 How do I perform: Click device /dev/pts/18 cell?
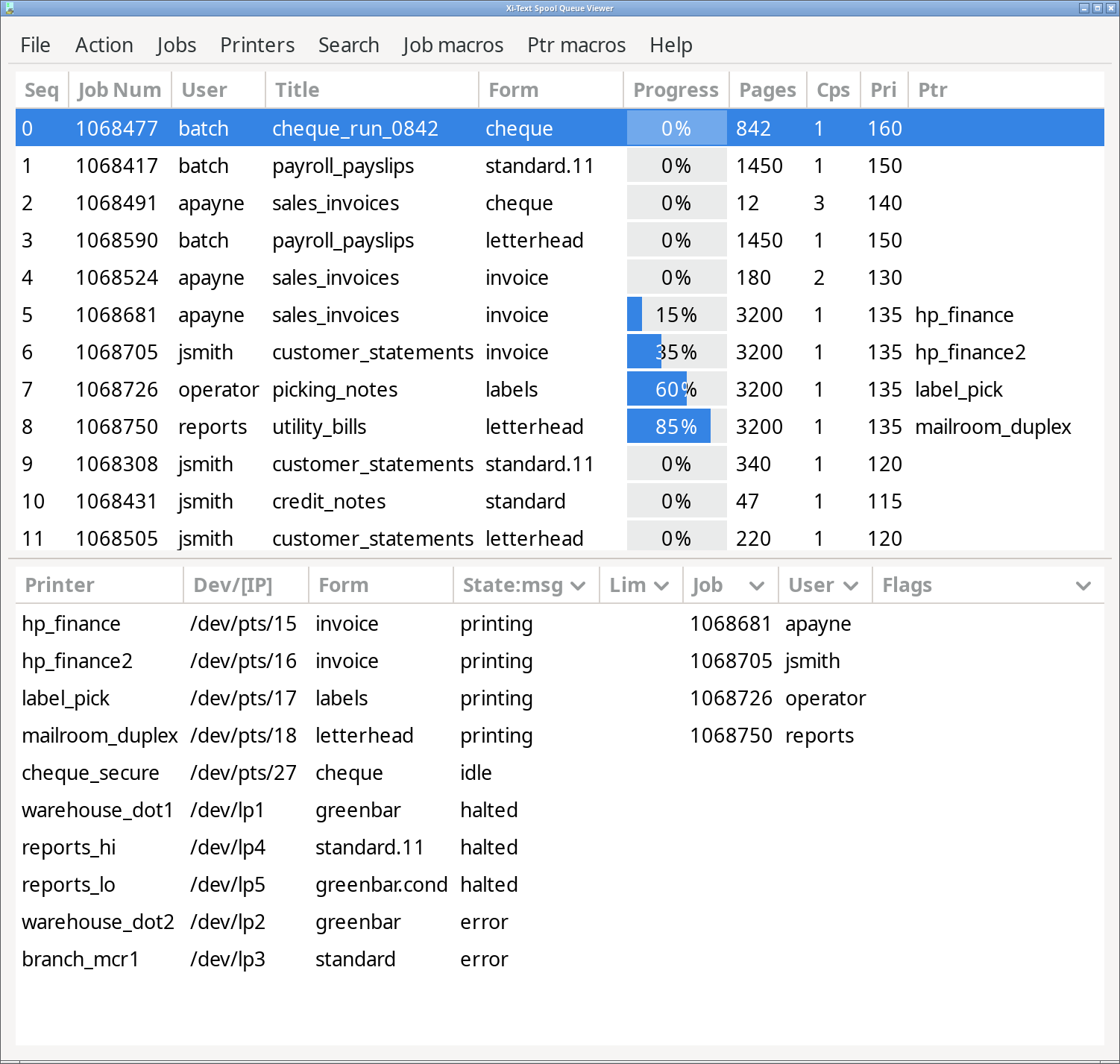click(x=243, y=736)
